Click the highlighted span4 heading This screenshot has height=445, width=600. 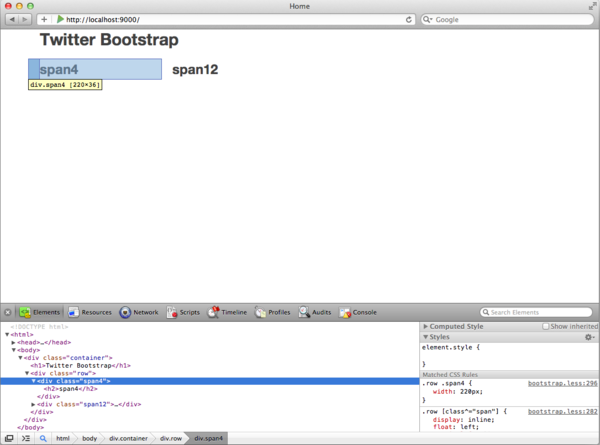59,70
